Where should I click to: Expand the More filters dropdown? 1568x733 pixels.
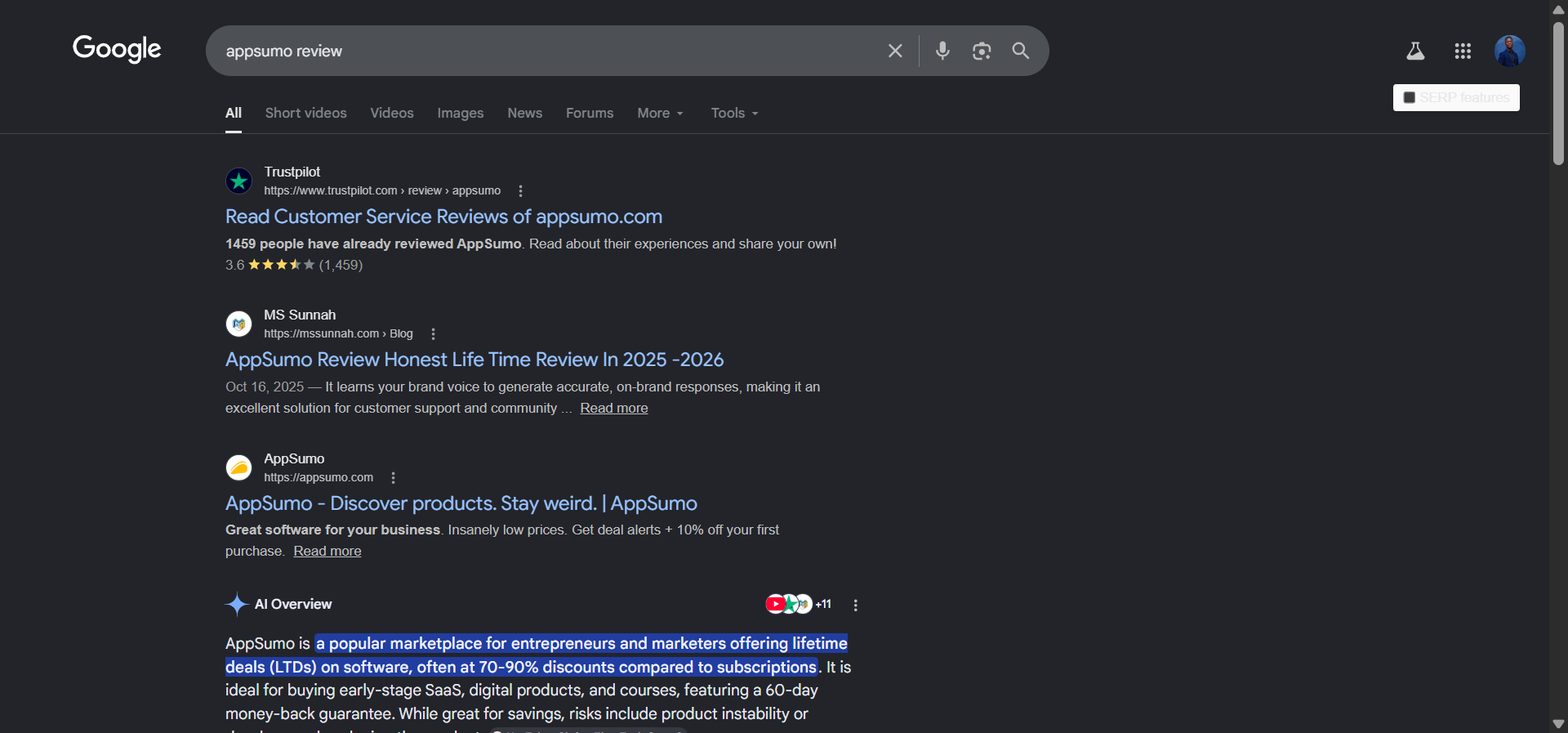(x=660, y=113)
